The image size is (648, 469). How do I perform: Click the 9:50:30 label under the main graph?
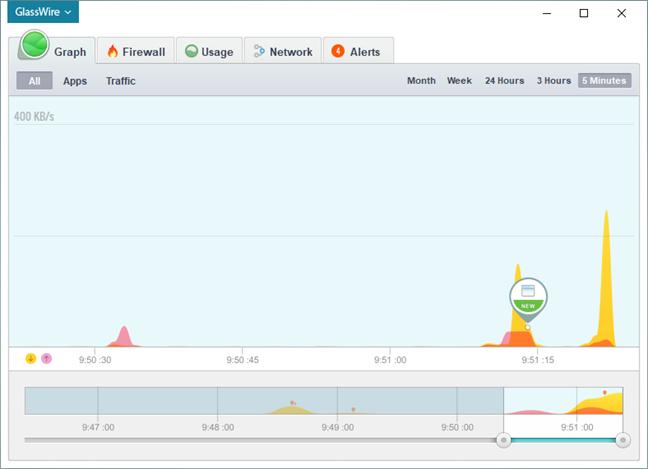[95, 360]
